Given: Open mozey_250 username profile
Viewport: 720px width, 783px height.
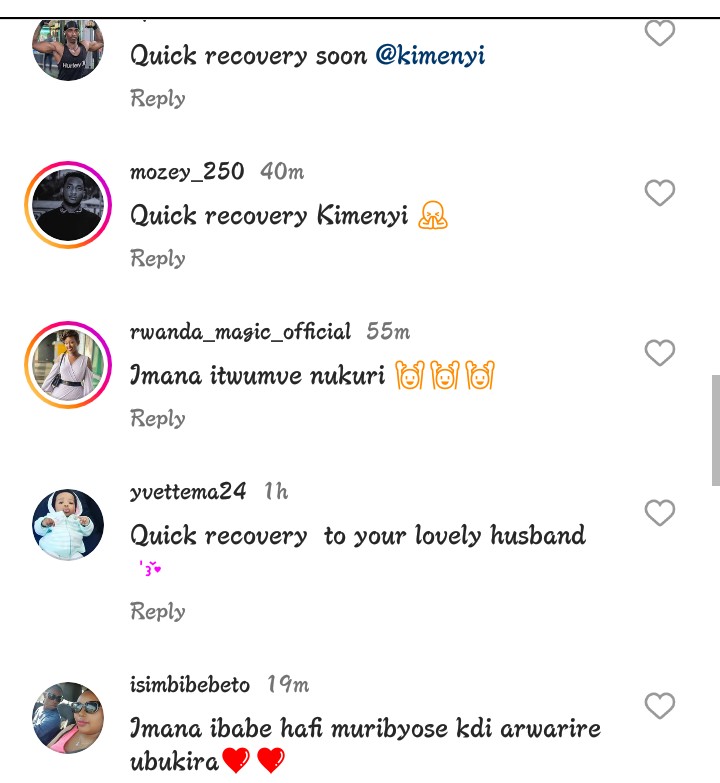Looking at the screenshot, I should (x=187, y=172).
